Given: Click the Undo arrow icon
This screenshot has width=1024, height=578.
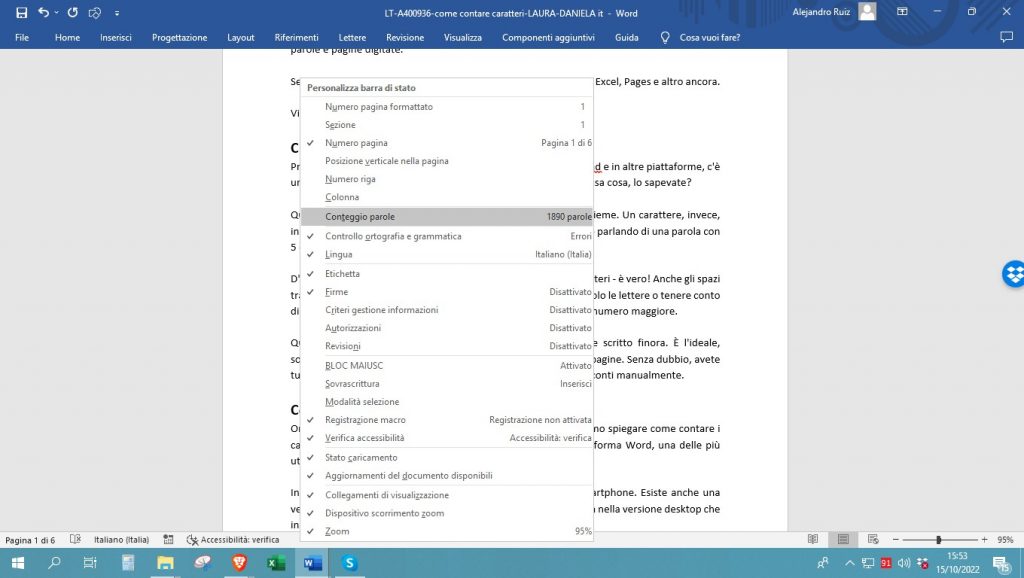Looking at the screenshot, I should tap(43, 12).
